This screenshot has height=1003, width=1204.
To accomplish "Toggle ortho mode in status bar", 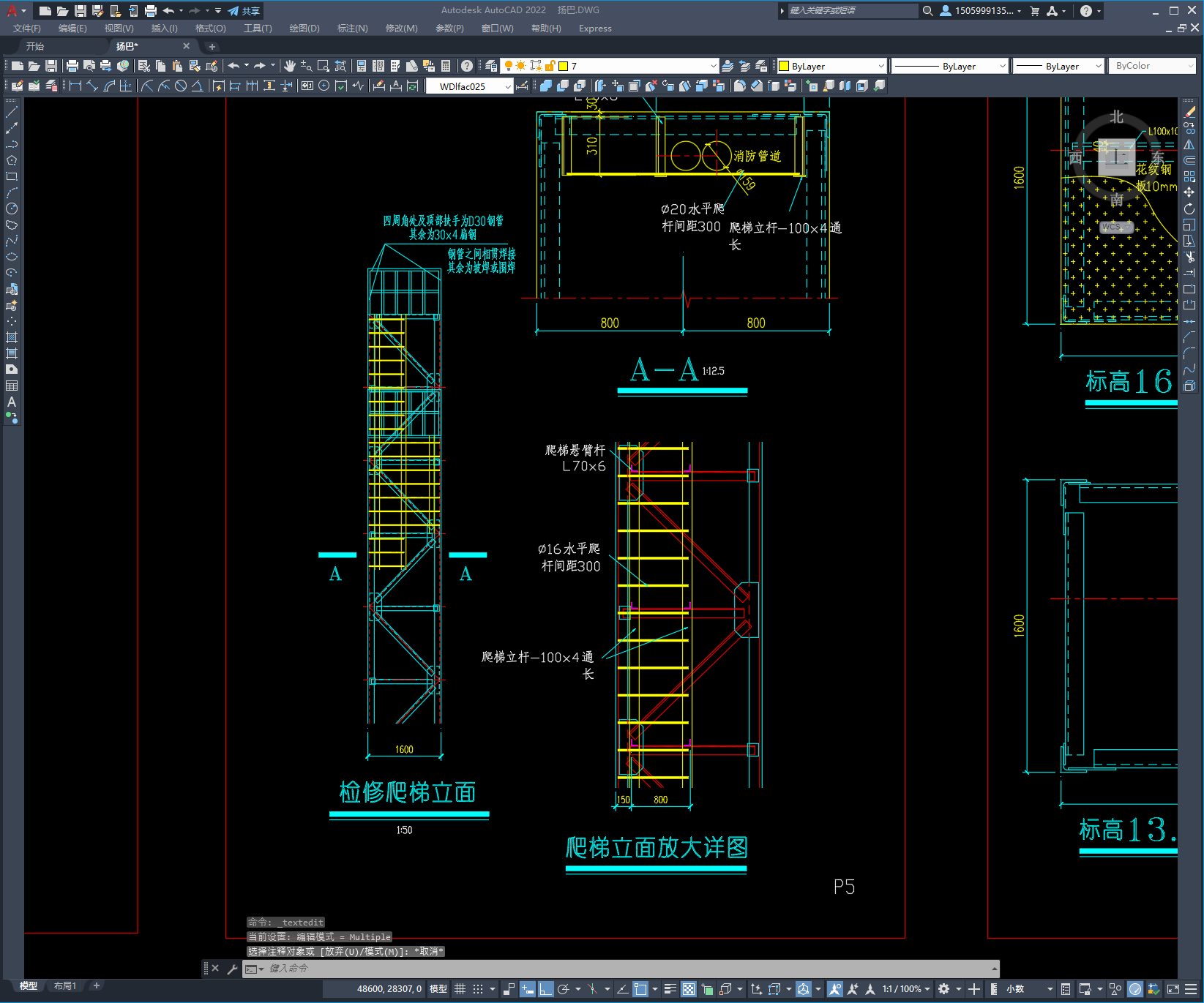I will (x=546, y=989).
